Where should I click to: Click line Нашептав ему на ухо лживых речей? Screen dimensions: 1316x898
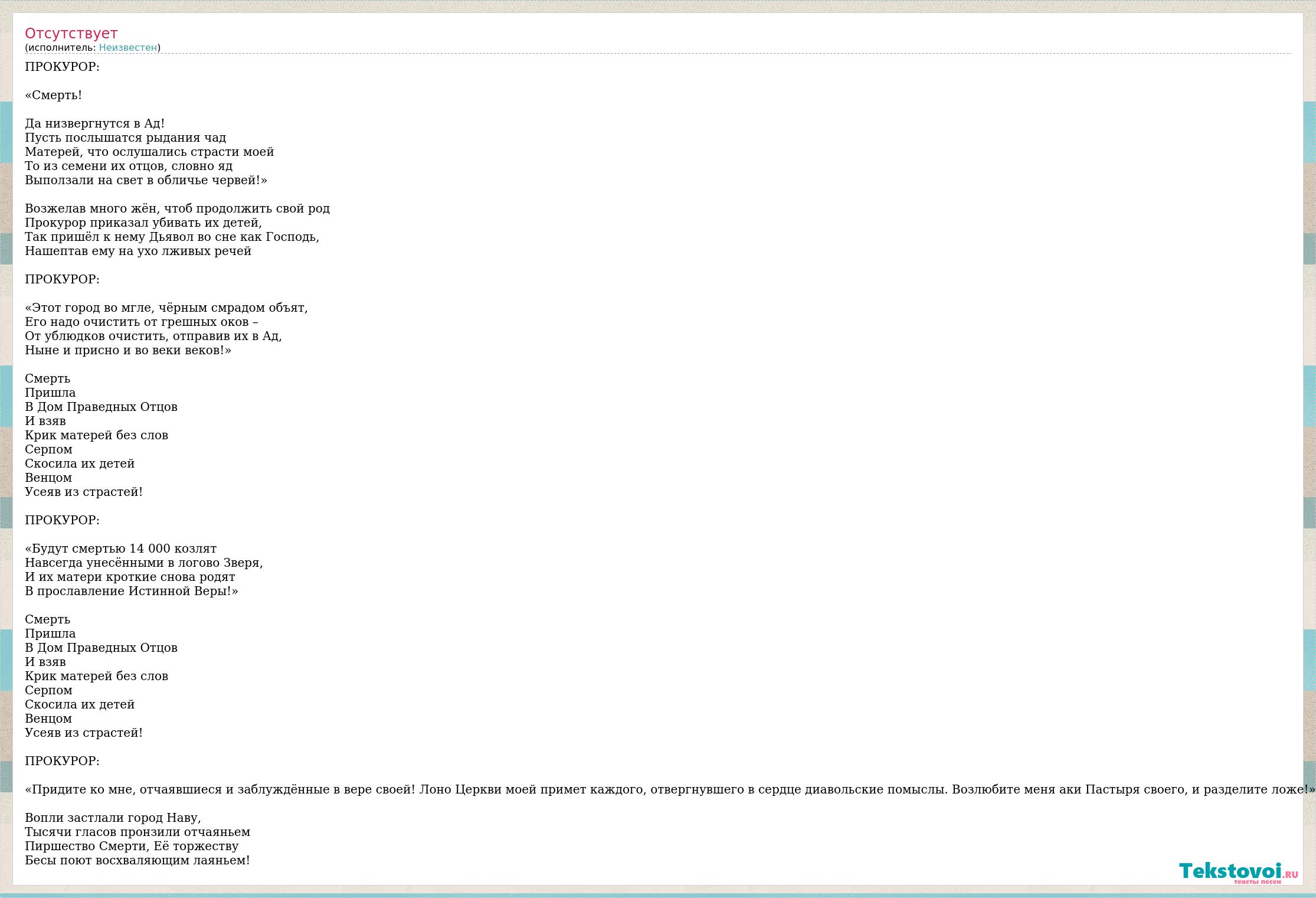[138, 251]
